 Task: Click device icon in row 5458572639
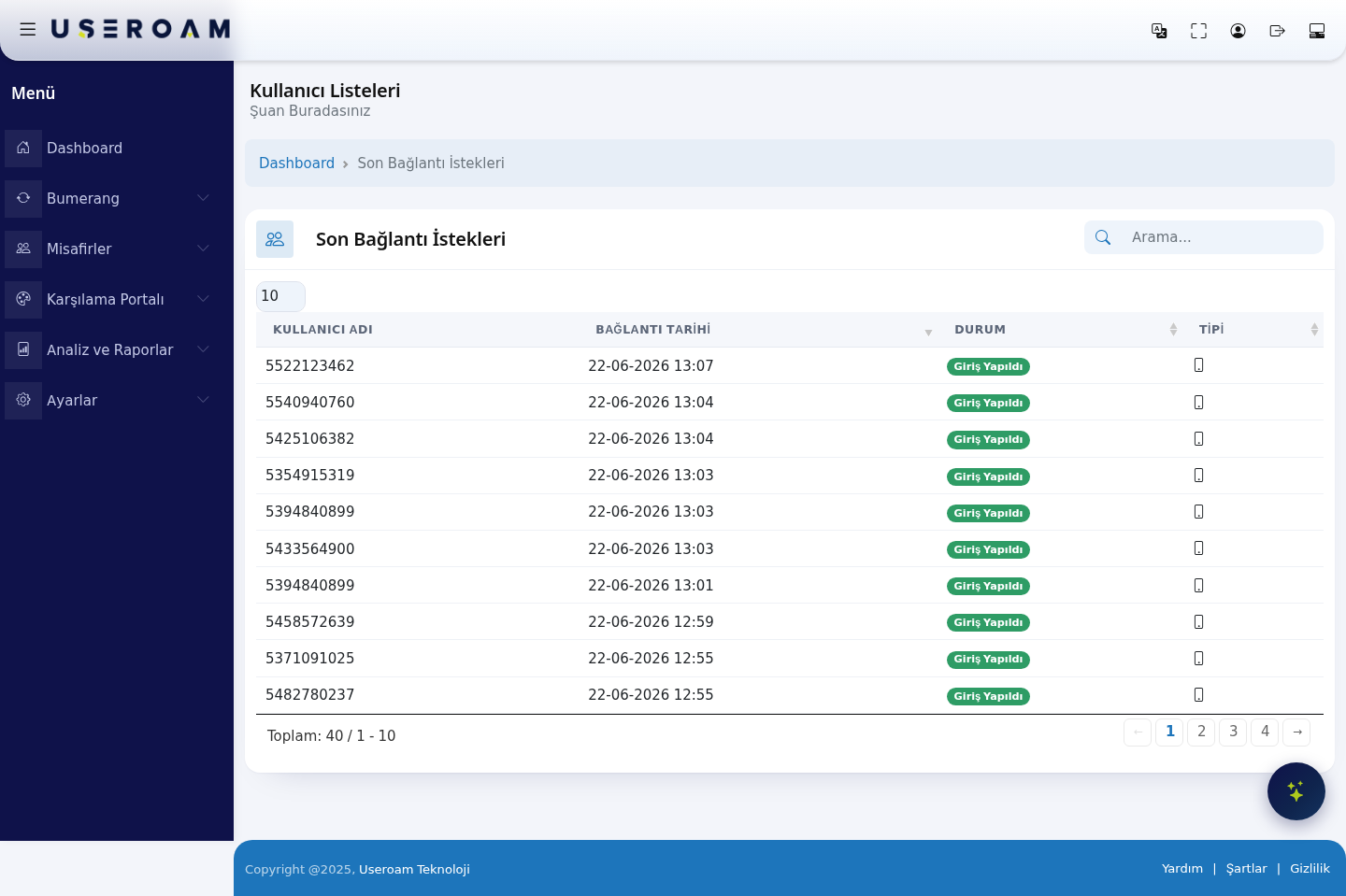point(1199,621)
